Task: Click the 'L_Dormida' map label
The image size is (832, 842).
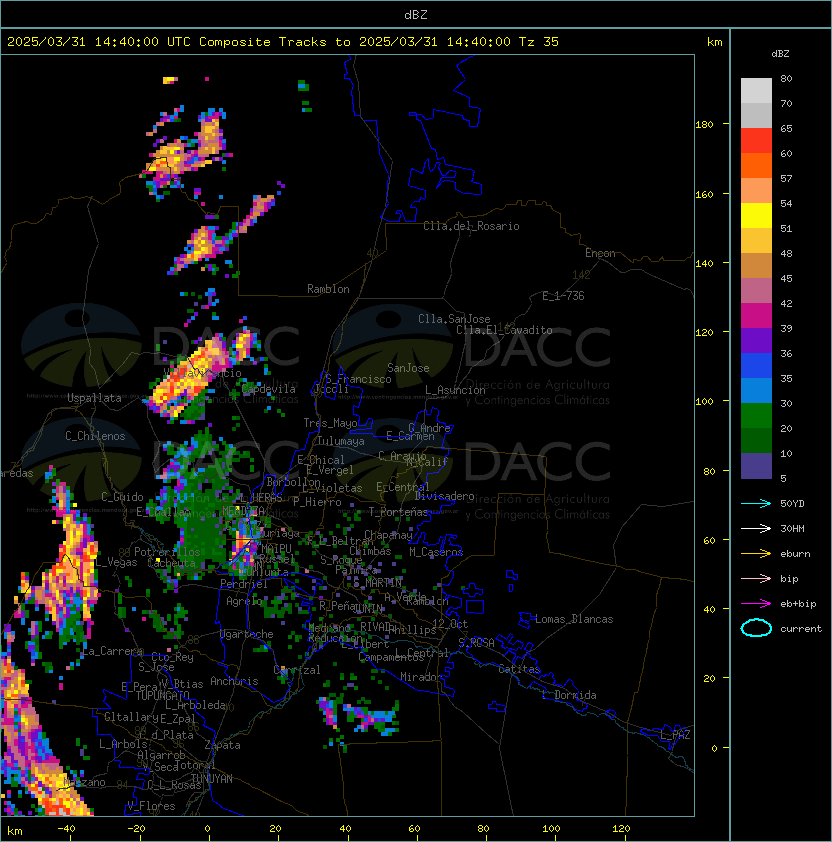Action: 569,695
